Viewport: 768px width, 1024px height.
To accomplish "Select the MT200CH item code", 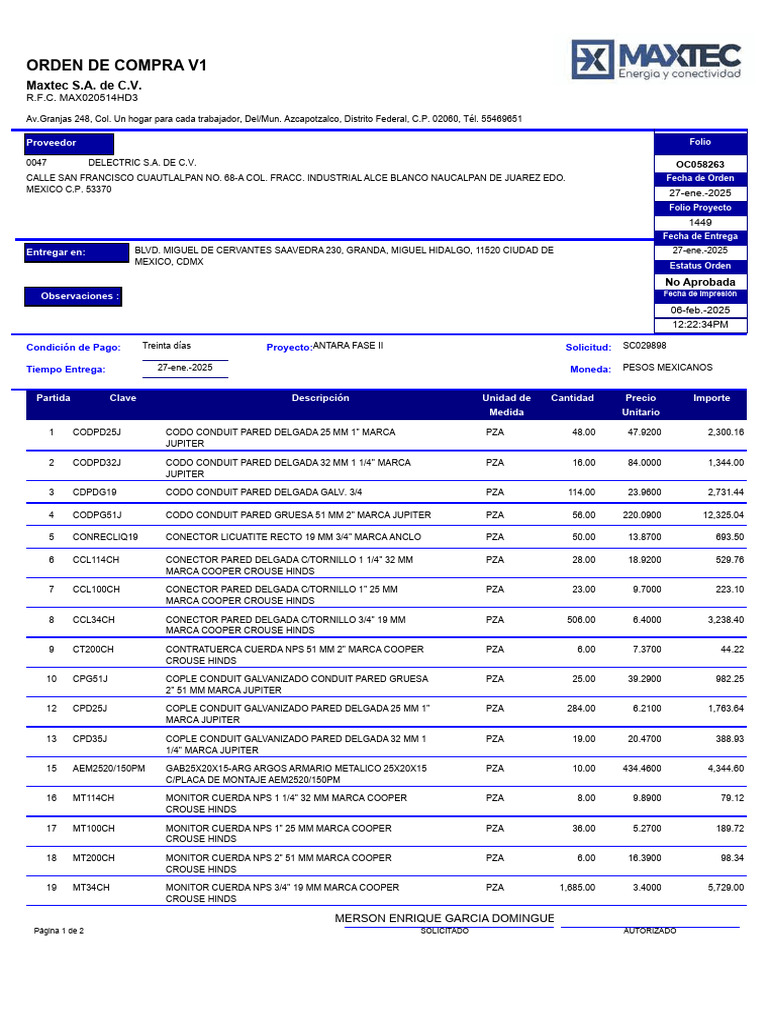I will pos(93,858).
